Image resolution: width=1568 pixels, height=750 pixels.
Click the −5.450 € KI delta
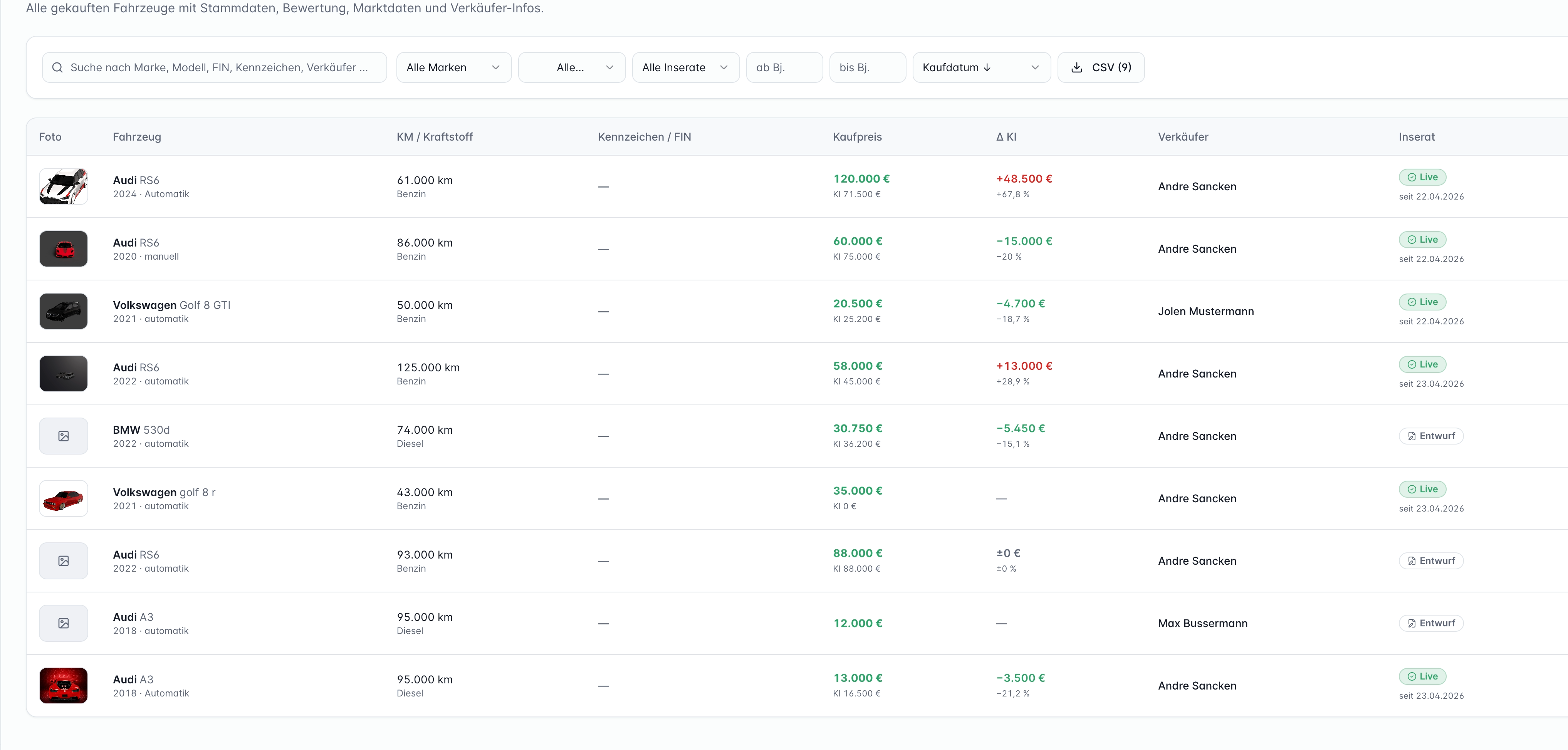tap(1021, 429)
